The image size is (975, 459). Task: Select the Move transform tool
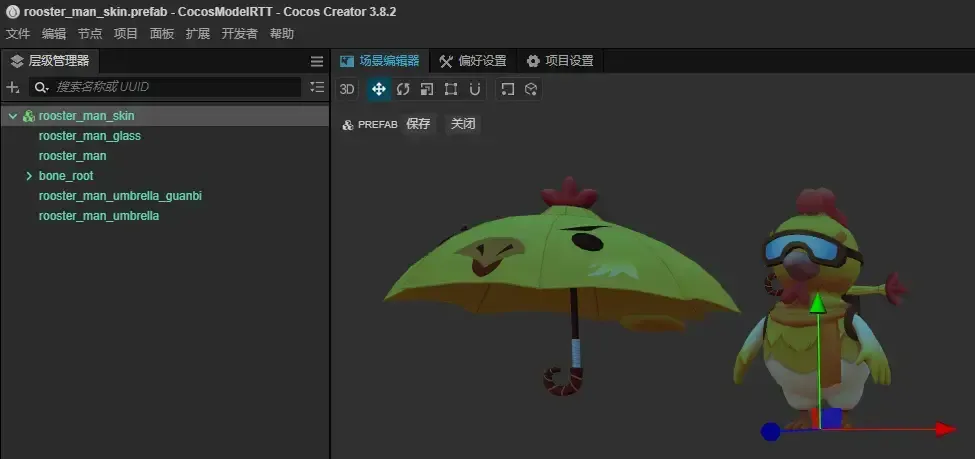[x=378, y=89]
